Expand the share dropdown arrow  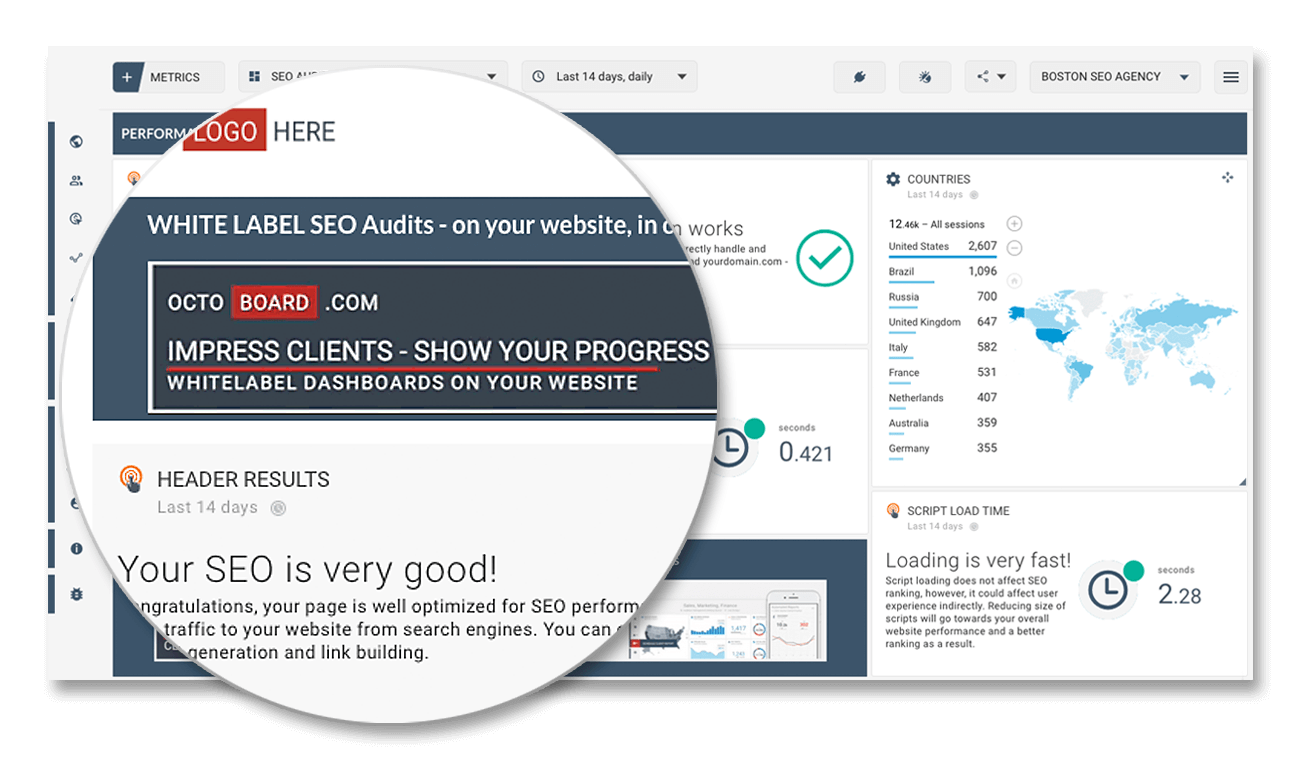(x=1002, y=77)
